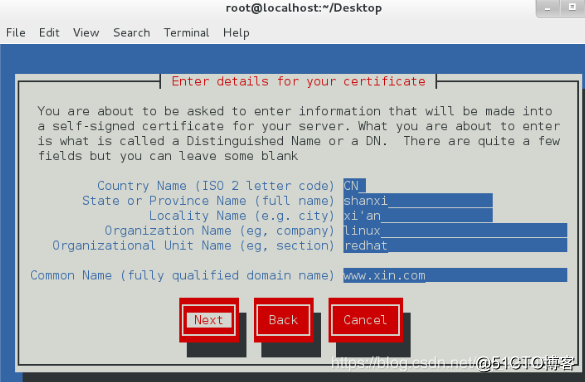Select the State field containing shanxi
585x382 pixels.
click(418, 201)
